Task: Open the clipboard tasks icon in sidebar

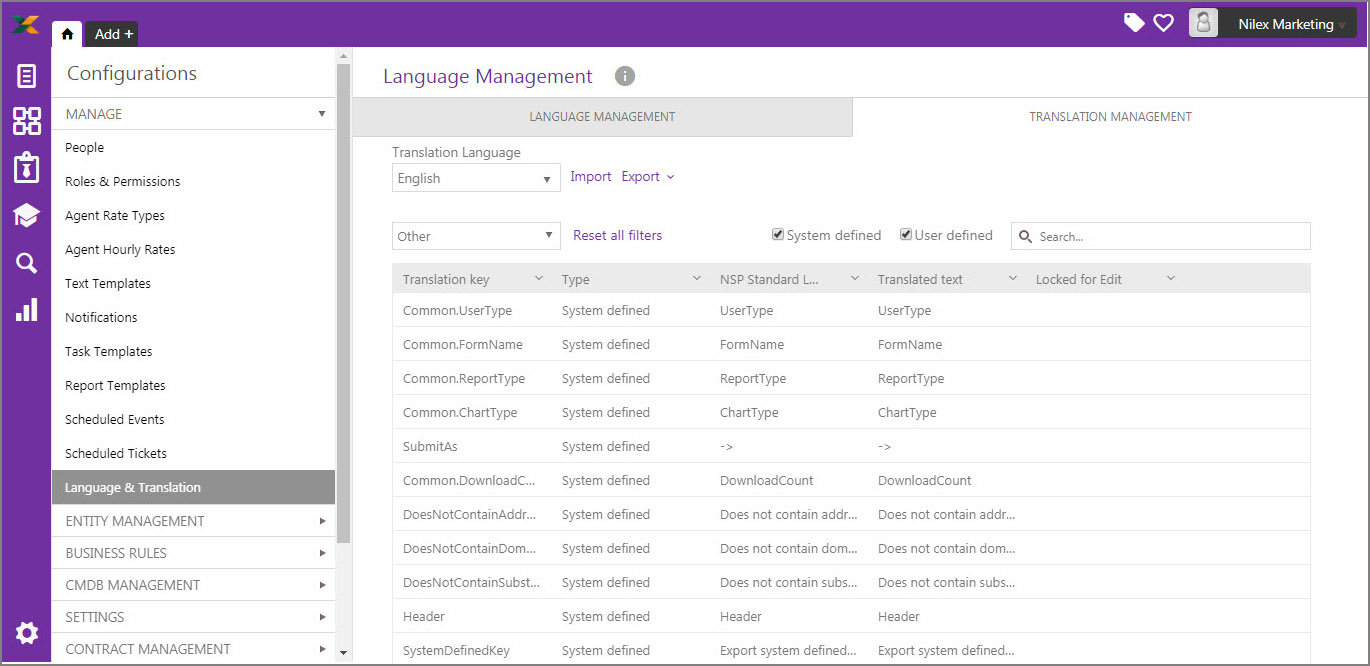Action: (x=27, y=168)
